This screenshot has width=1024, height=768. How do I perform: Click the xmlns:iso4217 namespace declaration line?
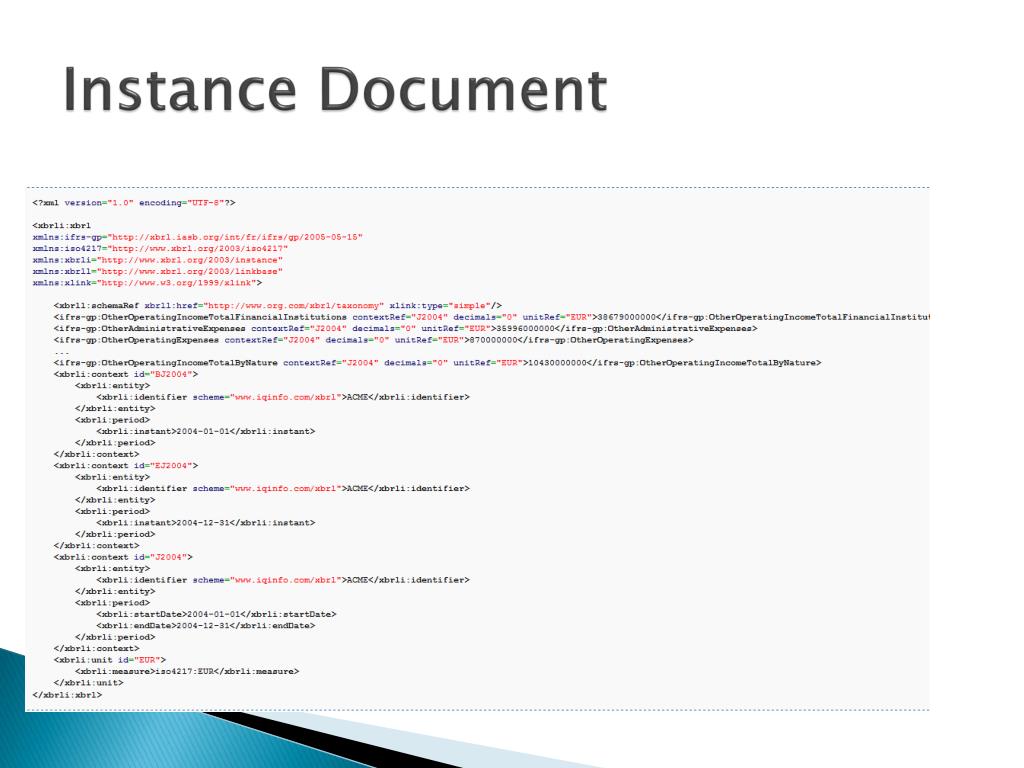click(x=160, y=248)
